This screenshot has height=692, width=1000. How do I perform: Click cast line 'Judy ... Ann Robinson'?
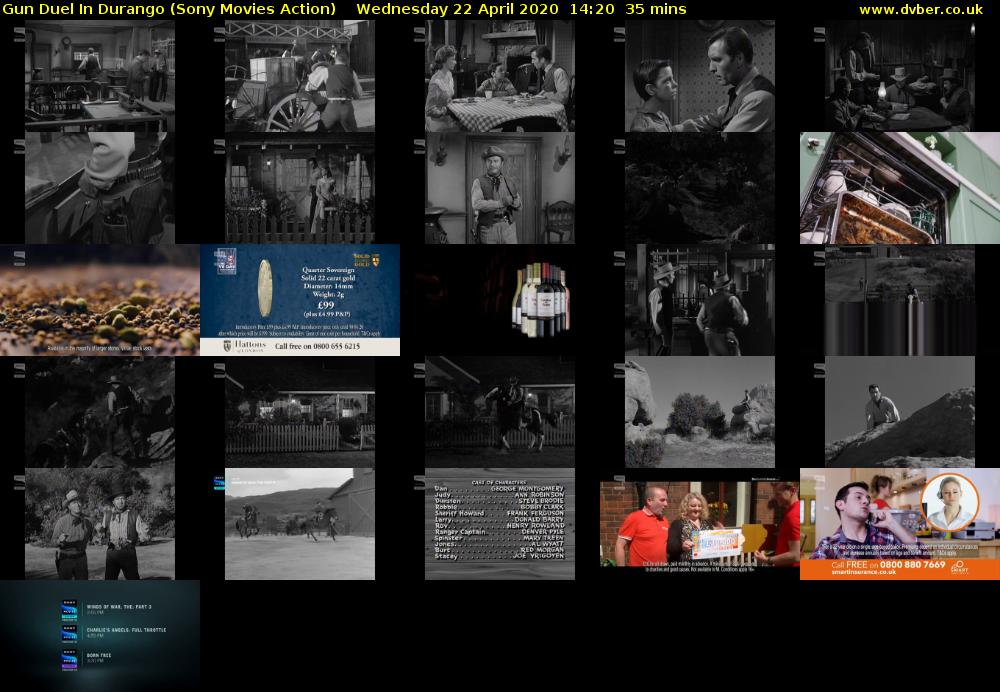(499, 495)
